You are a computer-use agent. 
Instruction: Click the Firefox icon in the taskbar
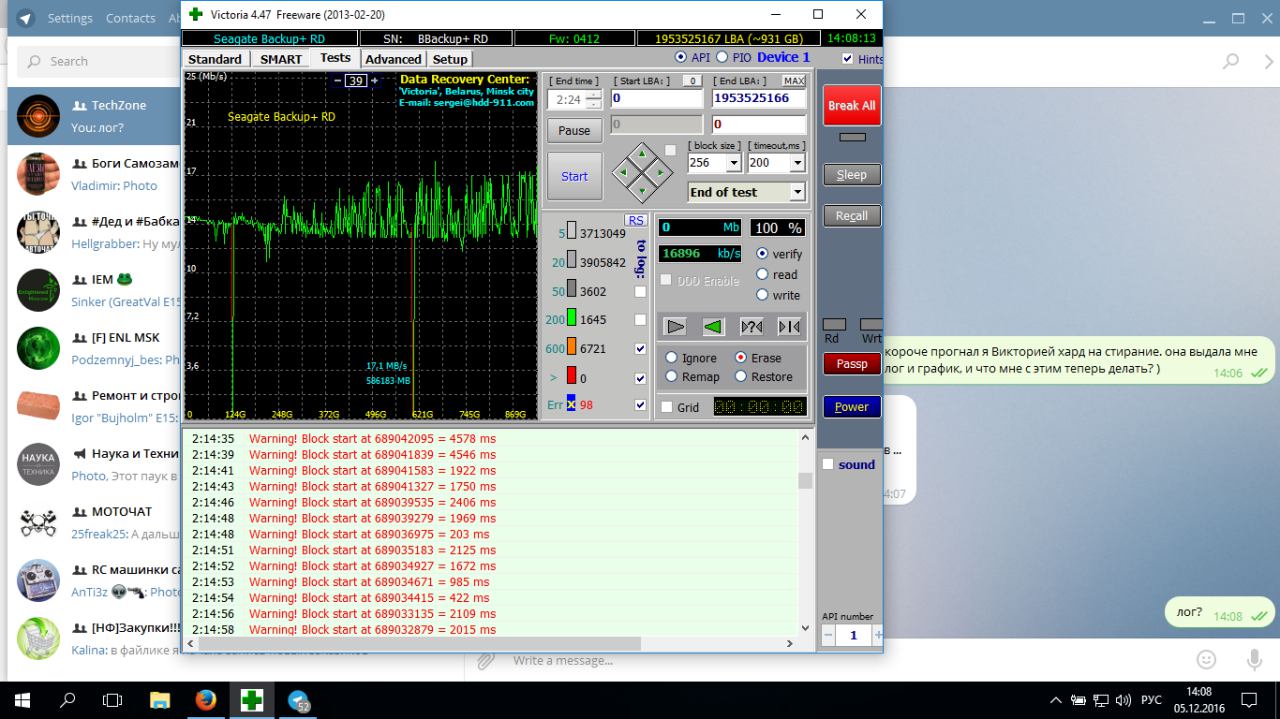tap(206, 700)
